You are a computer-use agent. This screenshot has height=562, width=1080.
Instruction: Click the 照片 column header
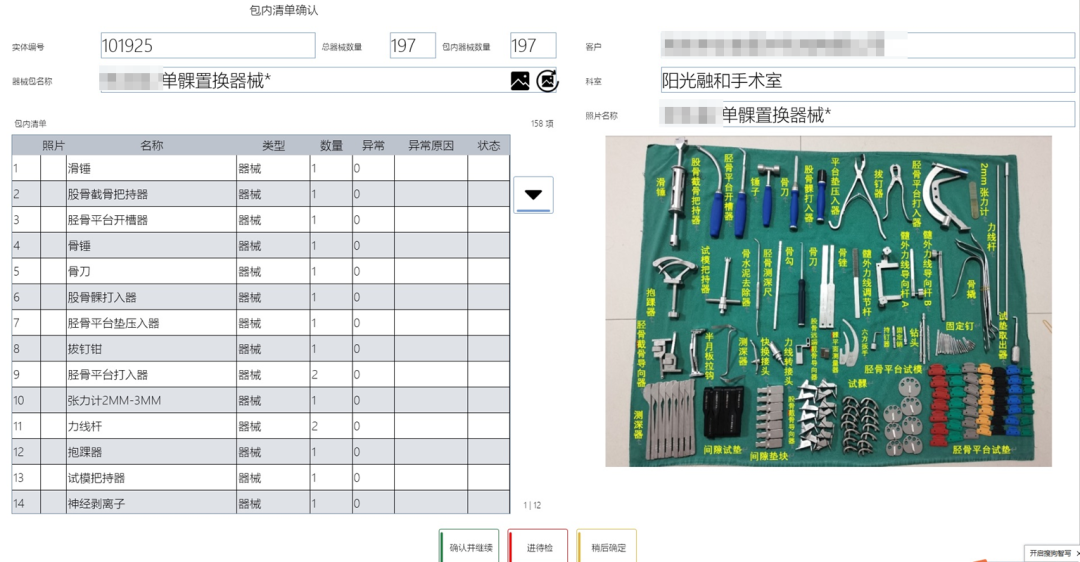[x=53, y=145]
